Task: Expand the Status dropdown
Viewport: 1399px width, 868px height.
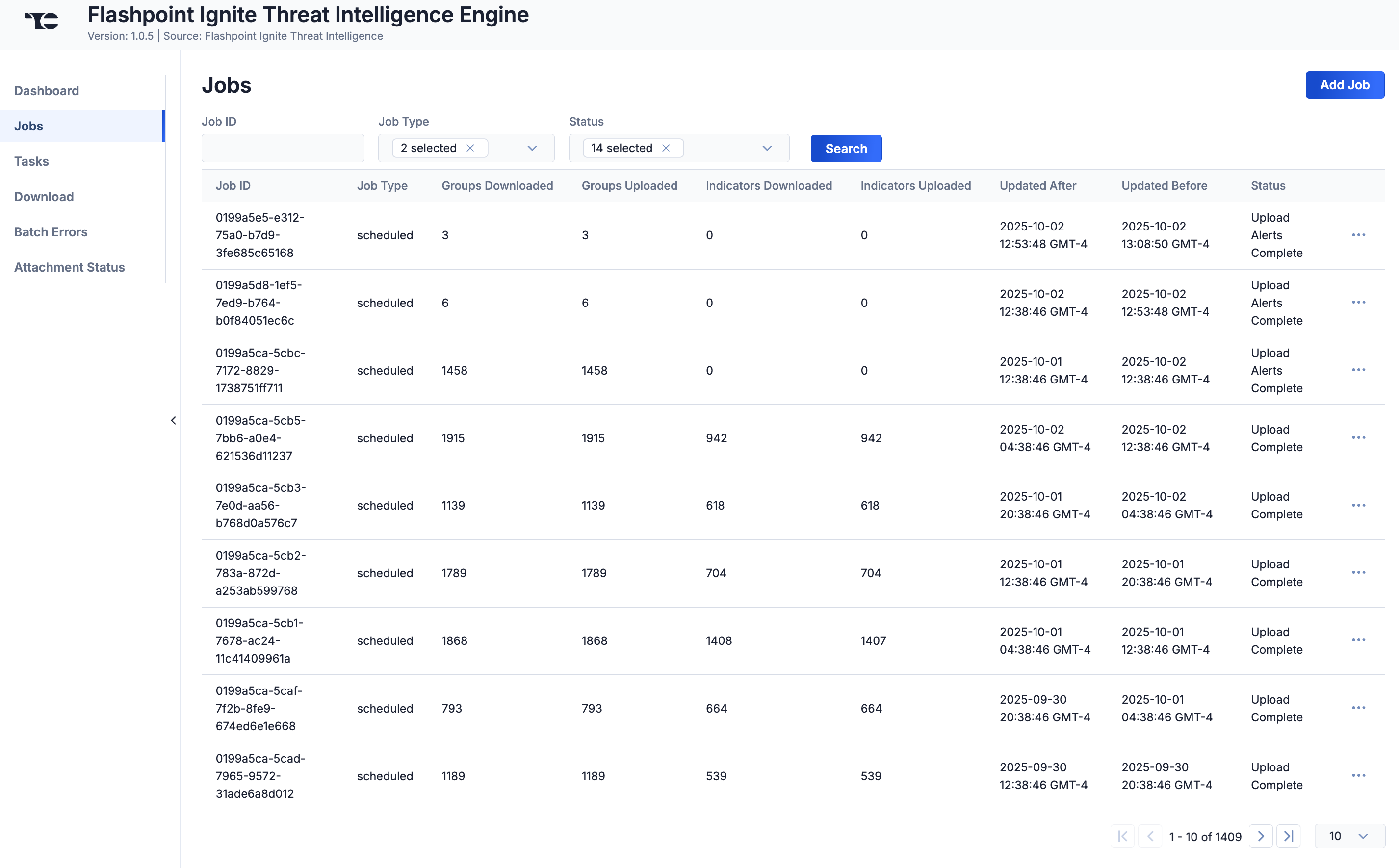Action: (x=767, y=148)
